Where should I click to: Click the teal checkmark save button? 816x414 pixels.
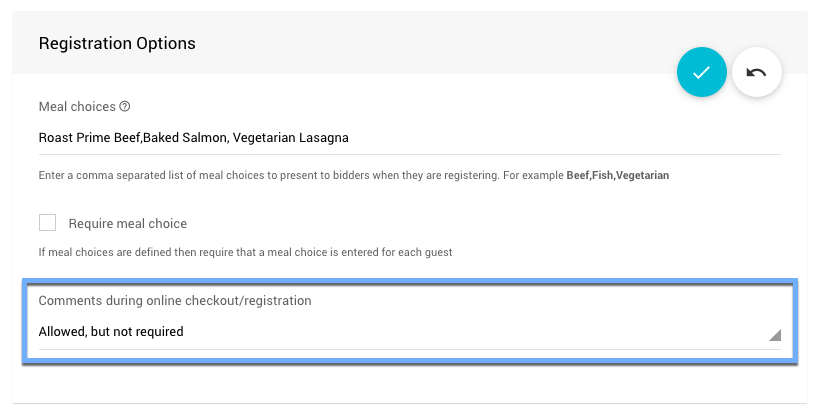point(701,73)
